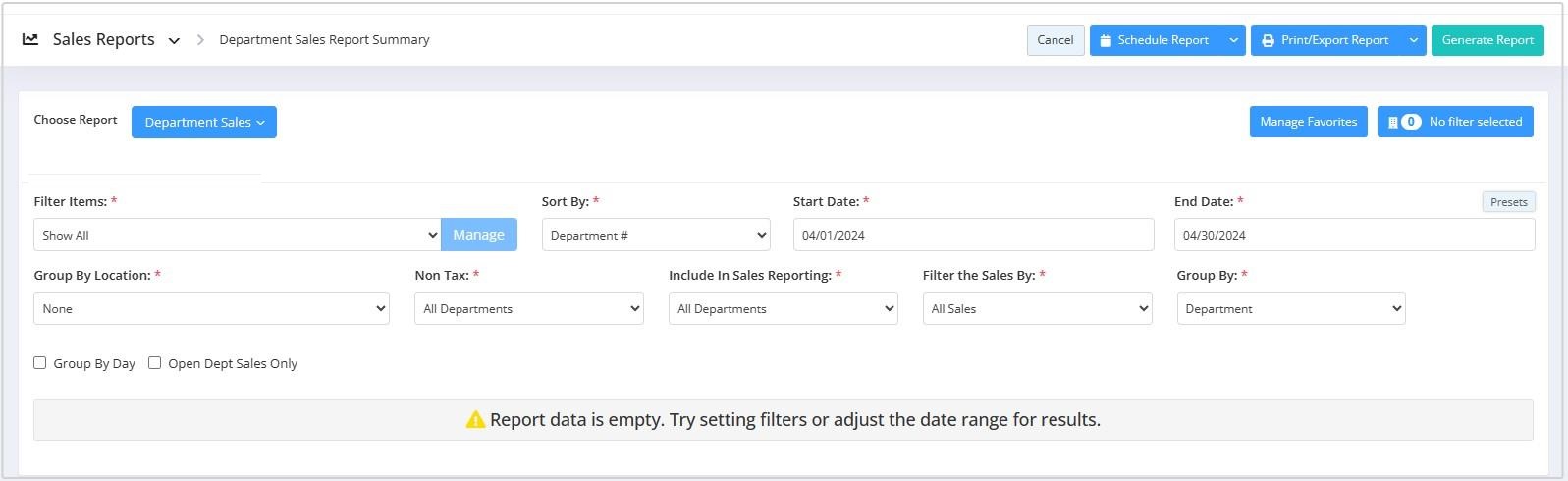Screen dimensions: 1568x481
Task: Cancel the report setup
Action: coord(1055,40)
